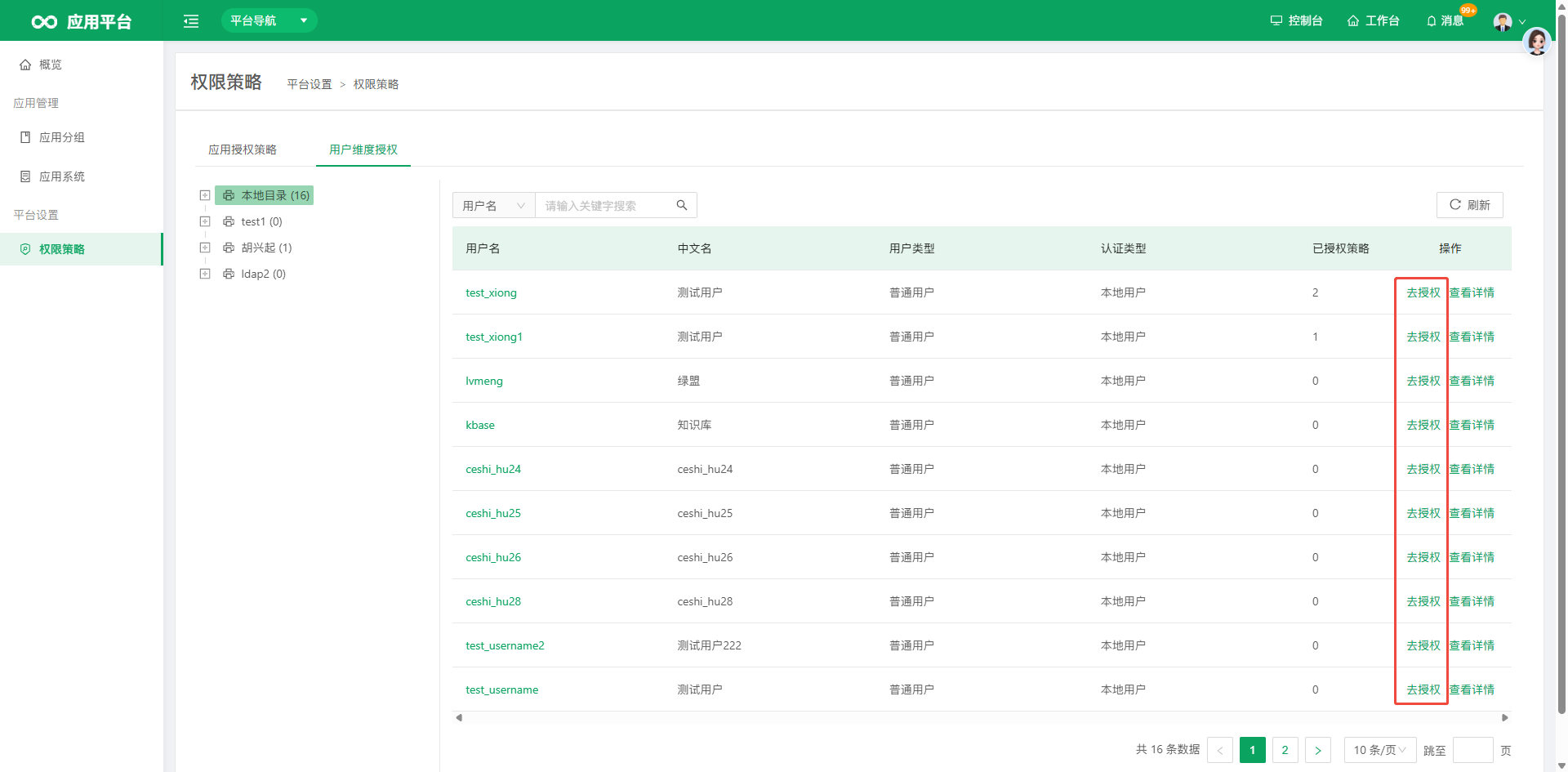Open 应用系统 in the sidebar
Screen dimensions: 1568x772
coord(82,176)
